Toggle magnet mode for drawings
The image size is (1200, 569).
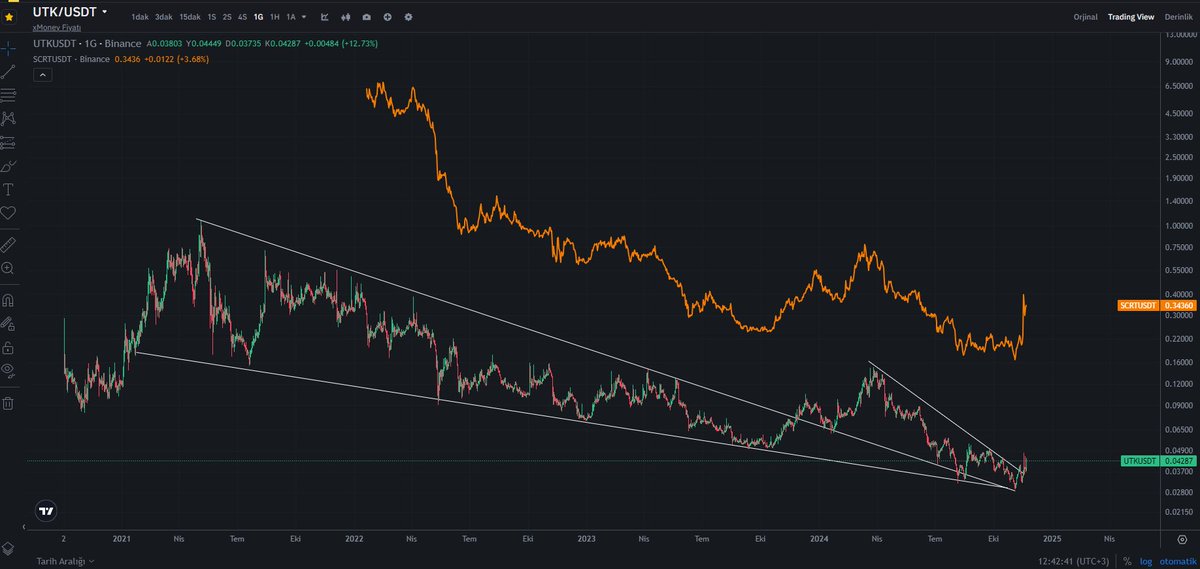[9, 300]
